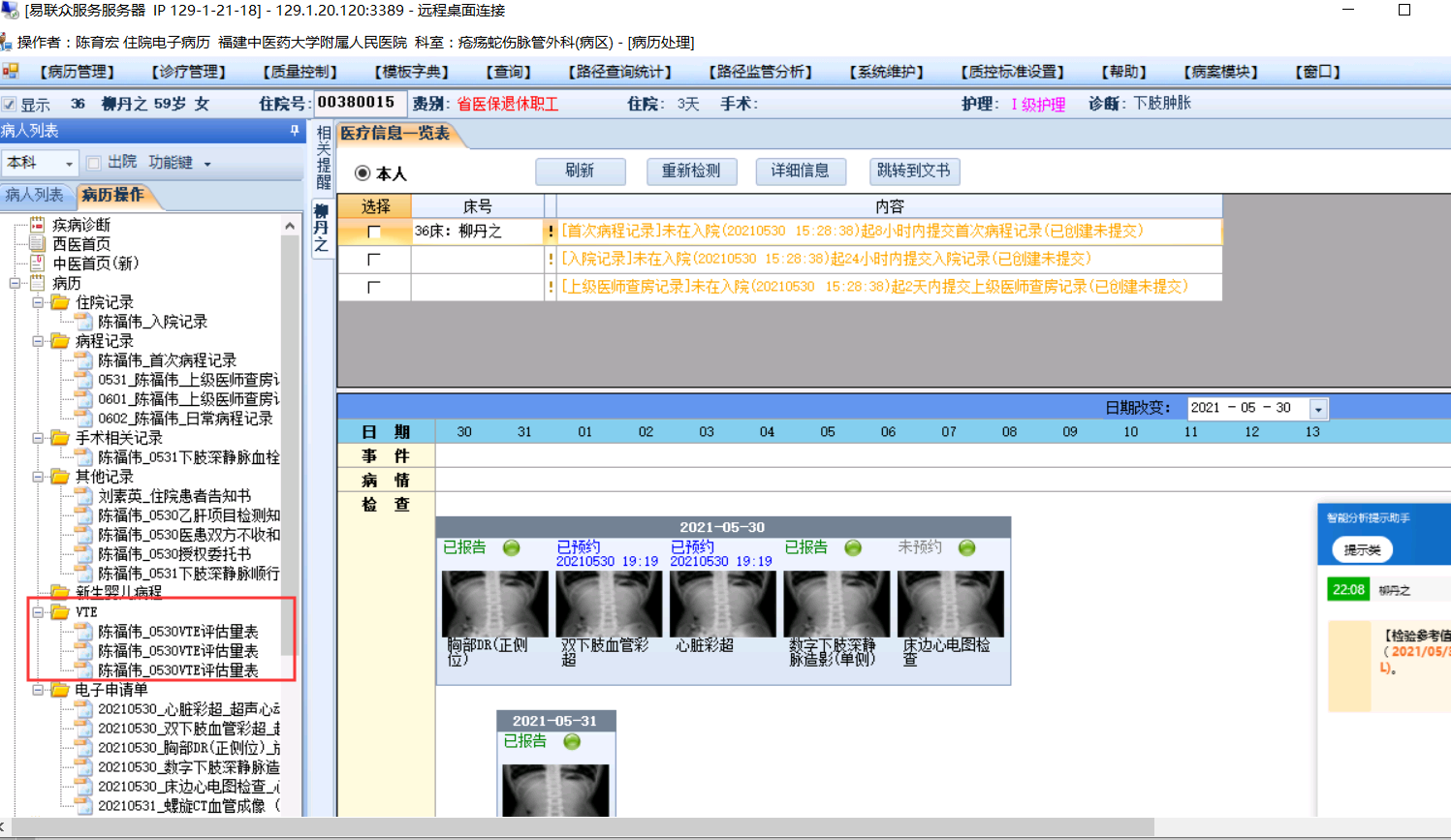Open the 【帮助】 menu
Viewport: 1451px width, 840px height.
(1123, 72)
